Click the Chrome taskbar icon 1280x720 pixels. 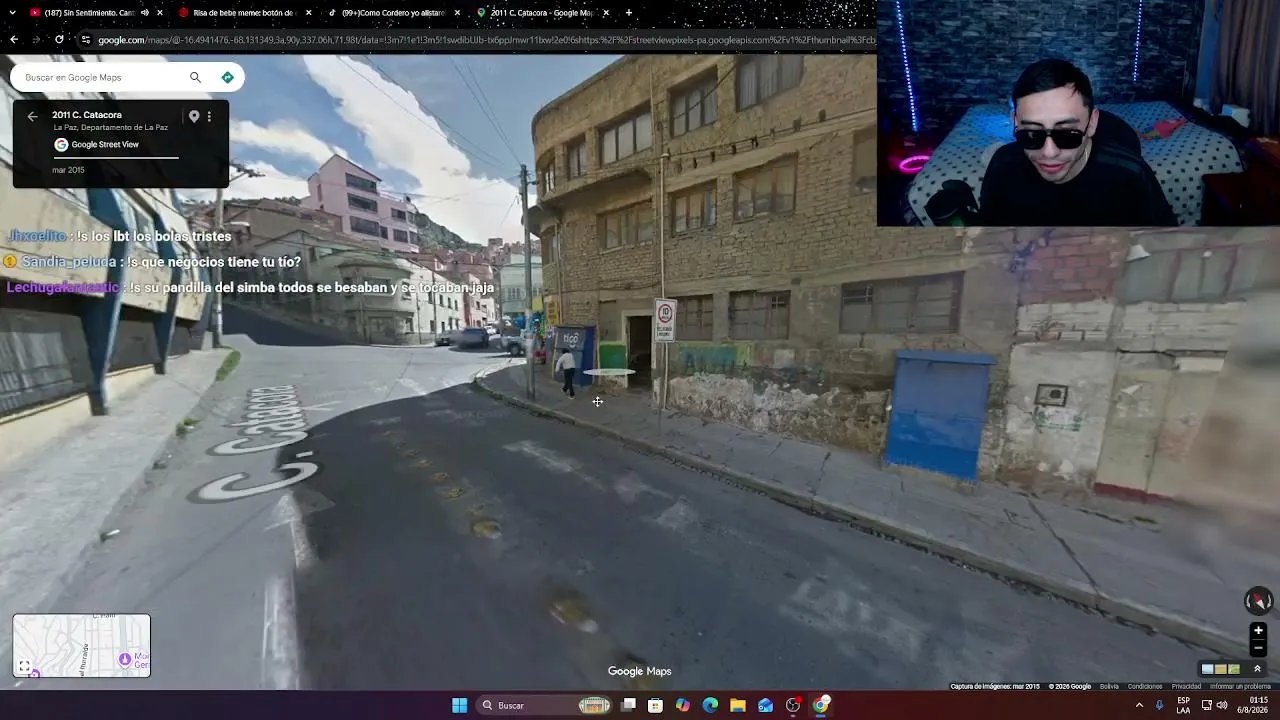[821, 705]
